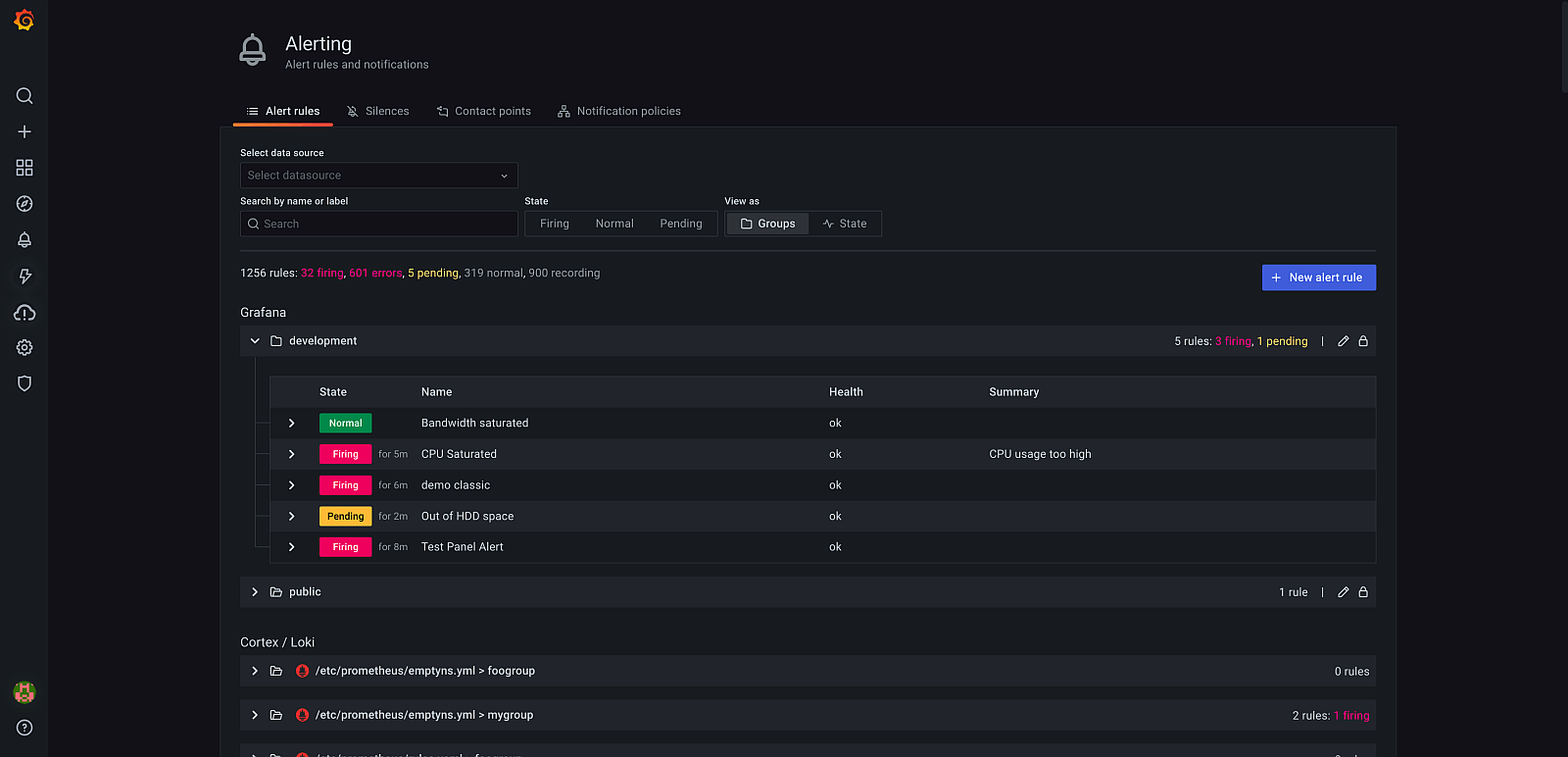
Task: Filter rules by Firing state
Action: tap(554, 224)
